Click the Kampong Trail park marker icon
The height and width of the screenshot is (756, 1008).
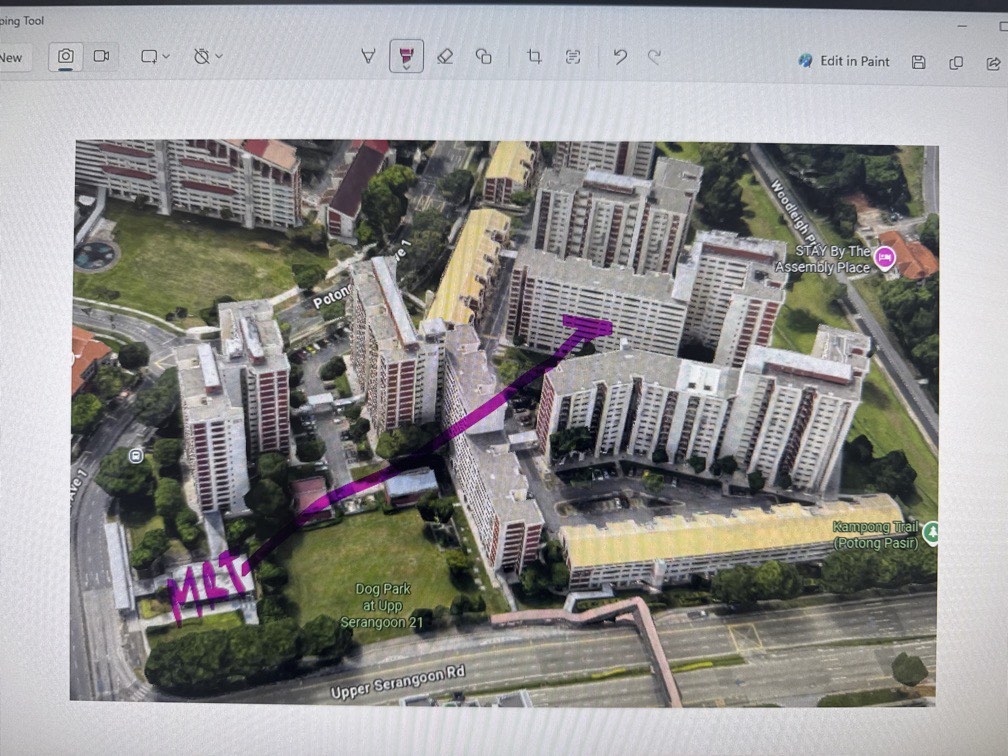930,534
